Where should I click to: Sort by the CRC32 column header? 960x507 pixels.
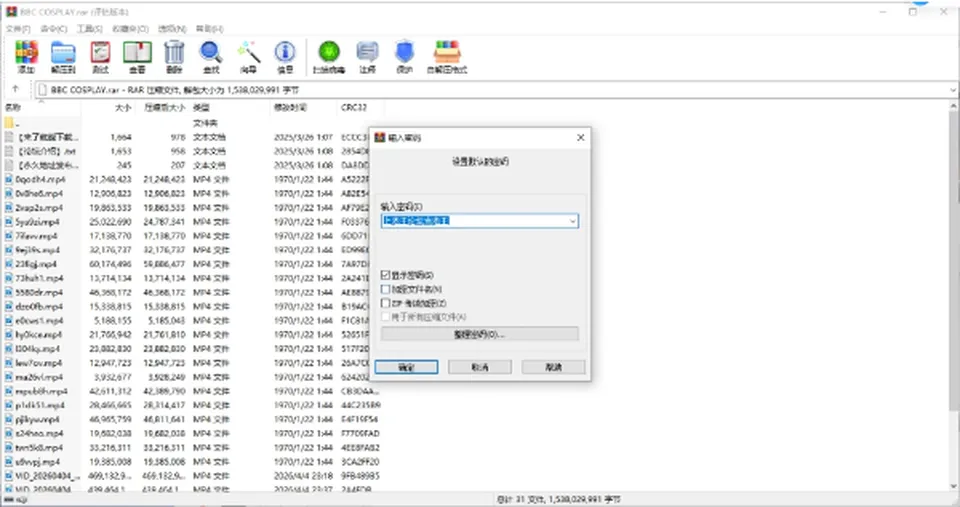pyautogui.click(x=355, y=108)
